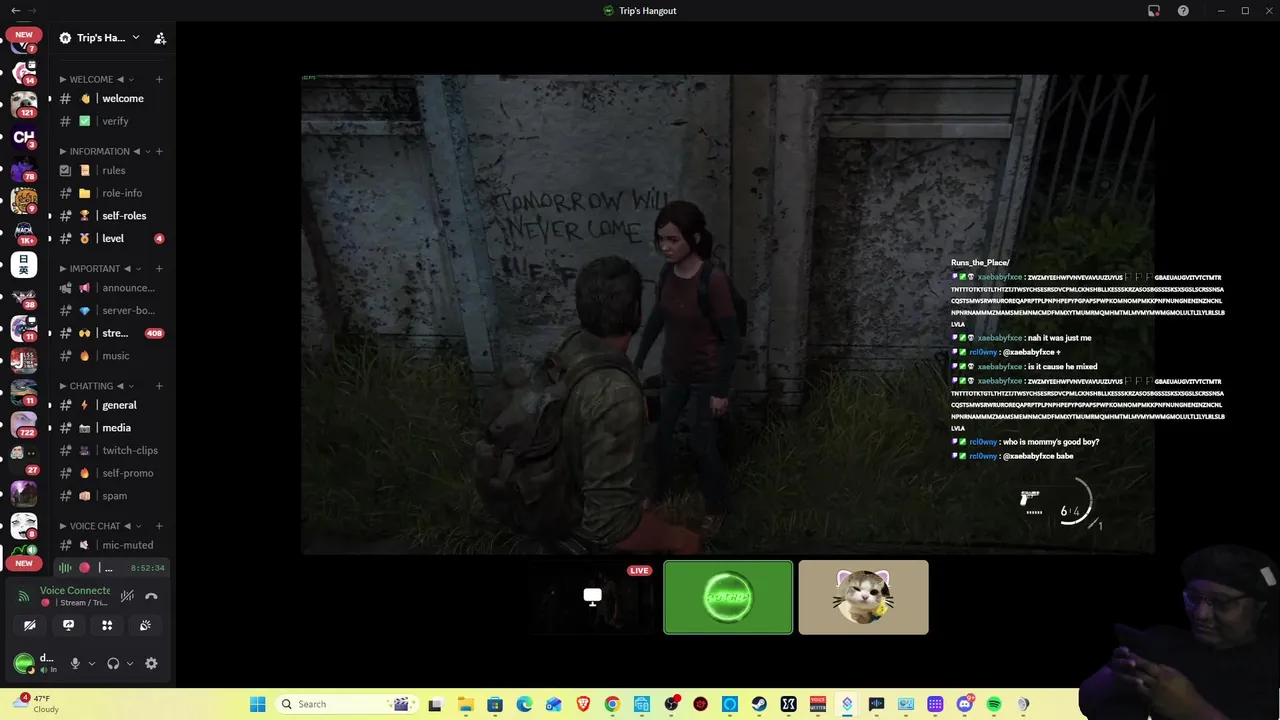Open User Settings gear

point(151,663)
